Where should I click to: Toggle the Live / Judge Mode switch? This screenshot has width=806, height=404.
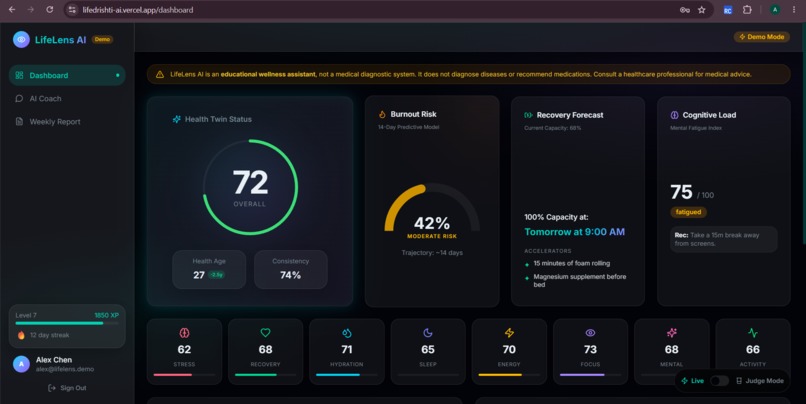pos(719,381)
